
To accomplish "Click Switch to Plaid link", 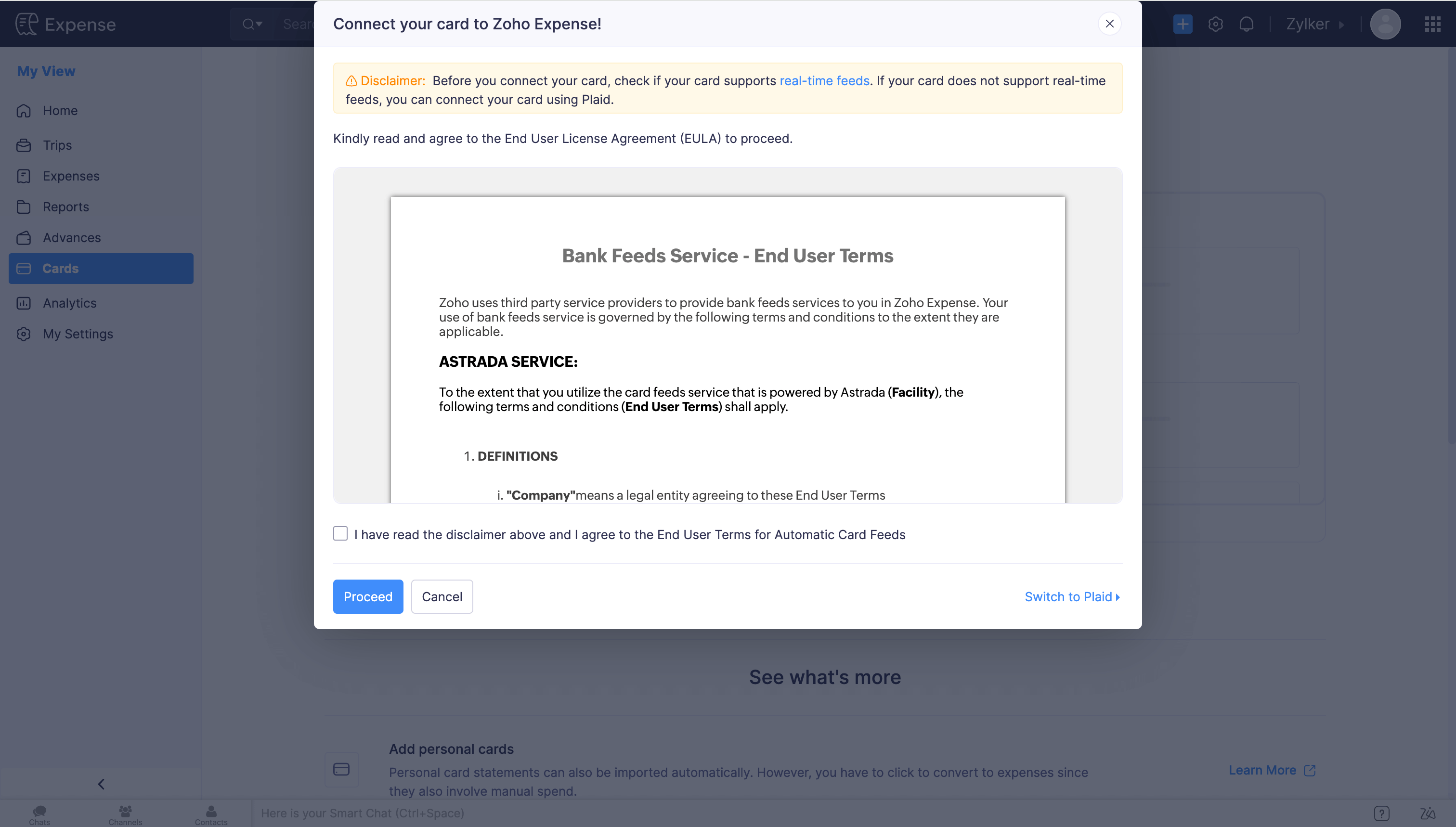I will pyautogui.click(x=1071, y=596).
